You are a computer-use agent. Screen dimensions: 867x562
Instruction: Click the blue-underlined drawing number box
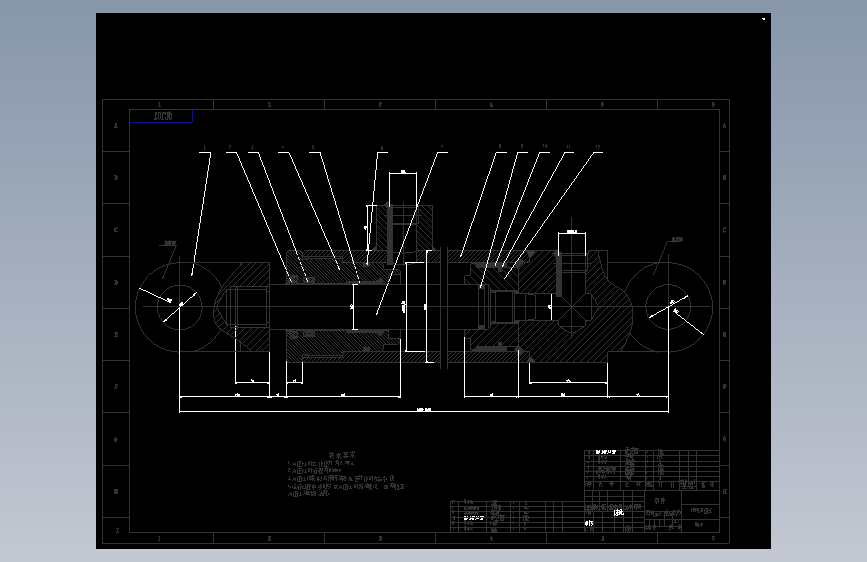(x=161, y=116)
